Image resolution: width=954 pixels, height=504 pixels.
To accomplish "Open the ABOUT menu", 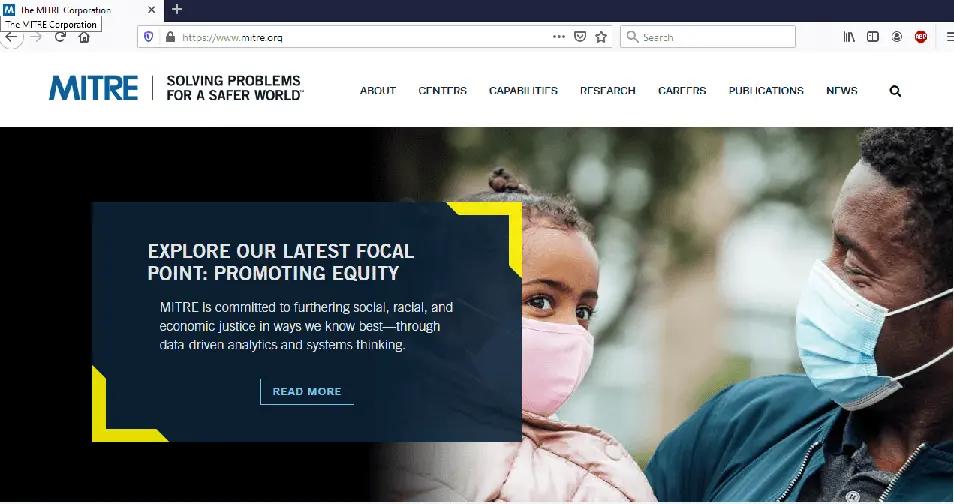I will coord(378,91).
